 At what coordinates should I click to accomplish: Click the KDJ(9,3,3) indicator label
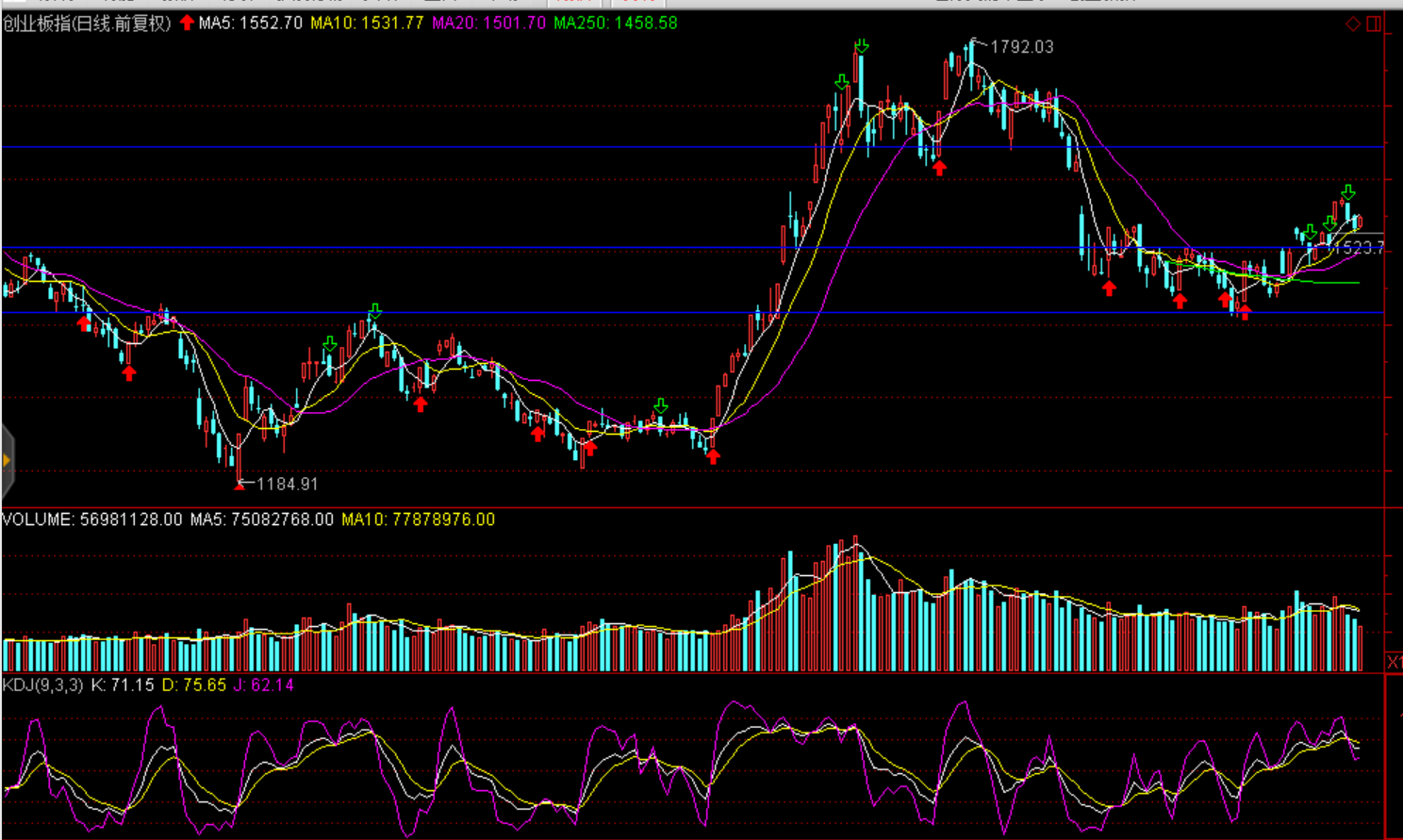[x=42, y=684]
